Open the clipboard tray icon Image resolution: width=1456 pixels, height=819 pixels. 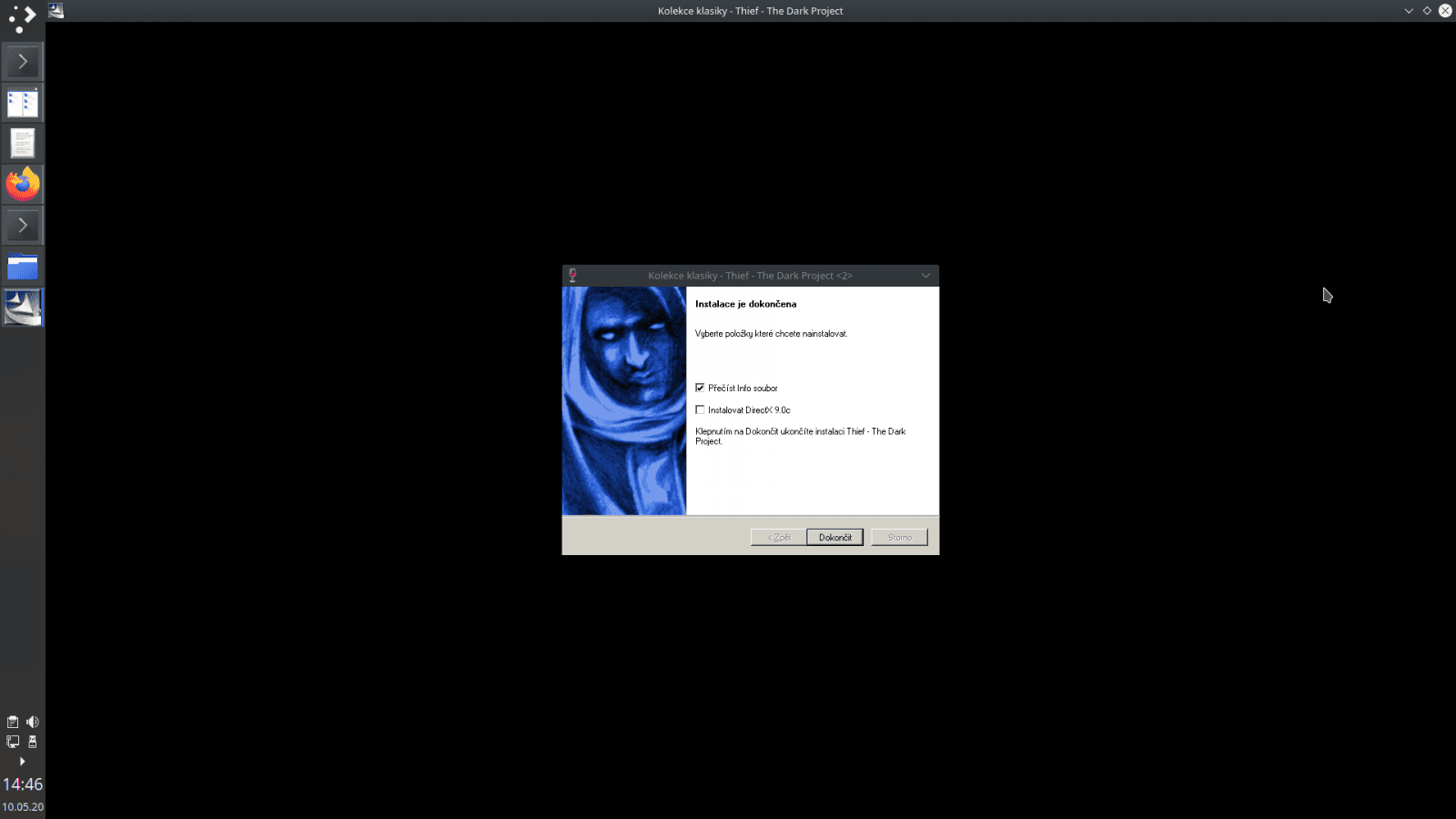point(12,722)
